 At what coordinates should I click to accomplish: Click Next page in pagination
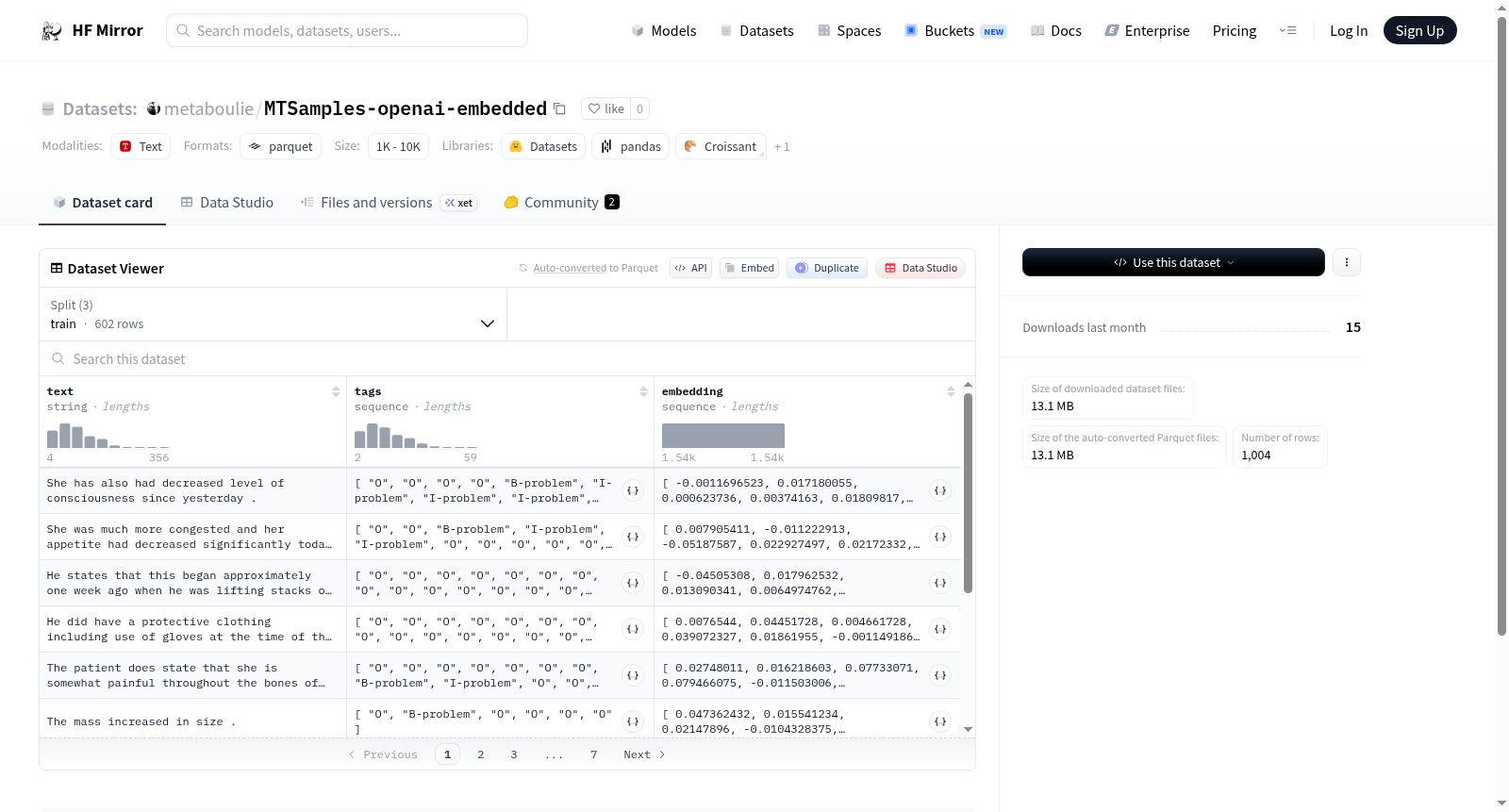click(x=644, y=754)
